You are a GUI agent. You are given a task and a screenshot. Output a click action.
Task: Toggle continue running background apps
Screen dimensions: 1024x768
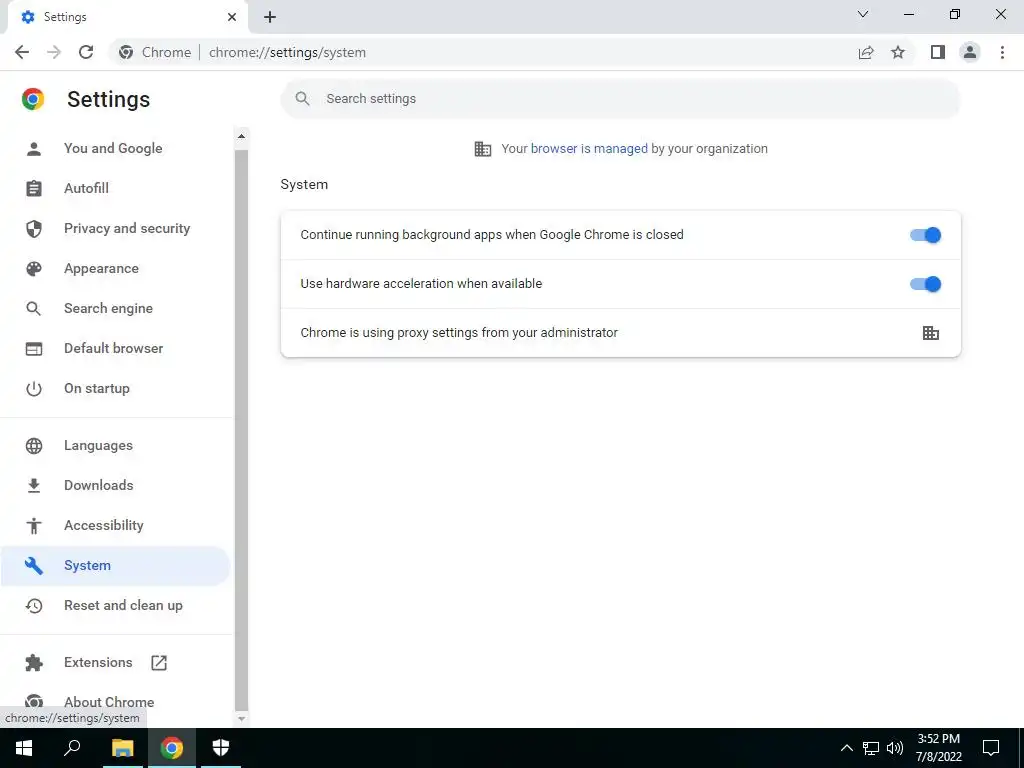point(925,235)
